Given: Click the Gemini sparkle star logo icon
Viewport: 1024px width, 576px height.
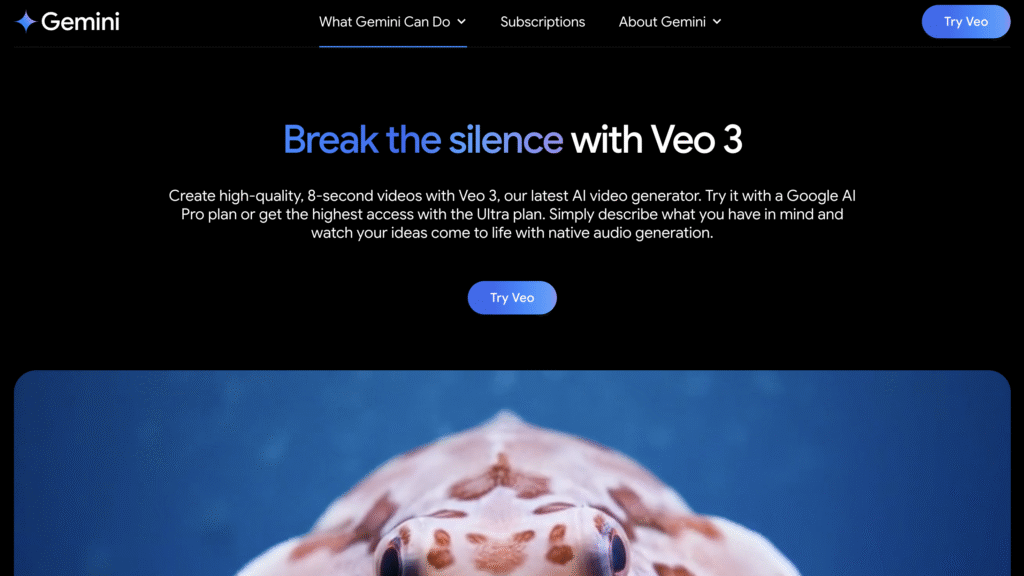Looking at the screenshot, I should pyautogui.click(x=25, y=22).
